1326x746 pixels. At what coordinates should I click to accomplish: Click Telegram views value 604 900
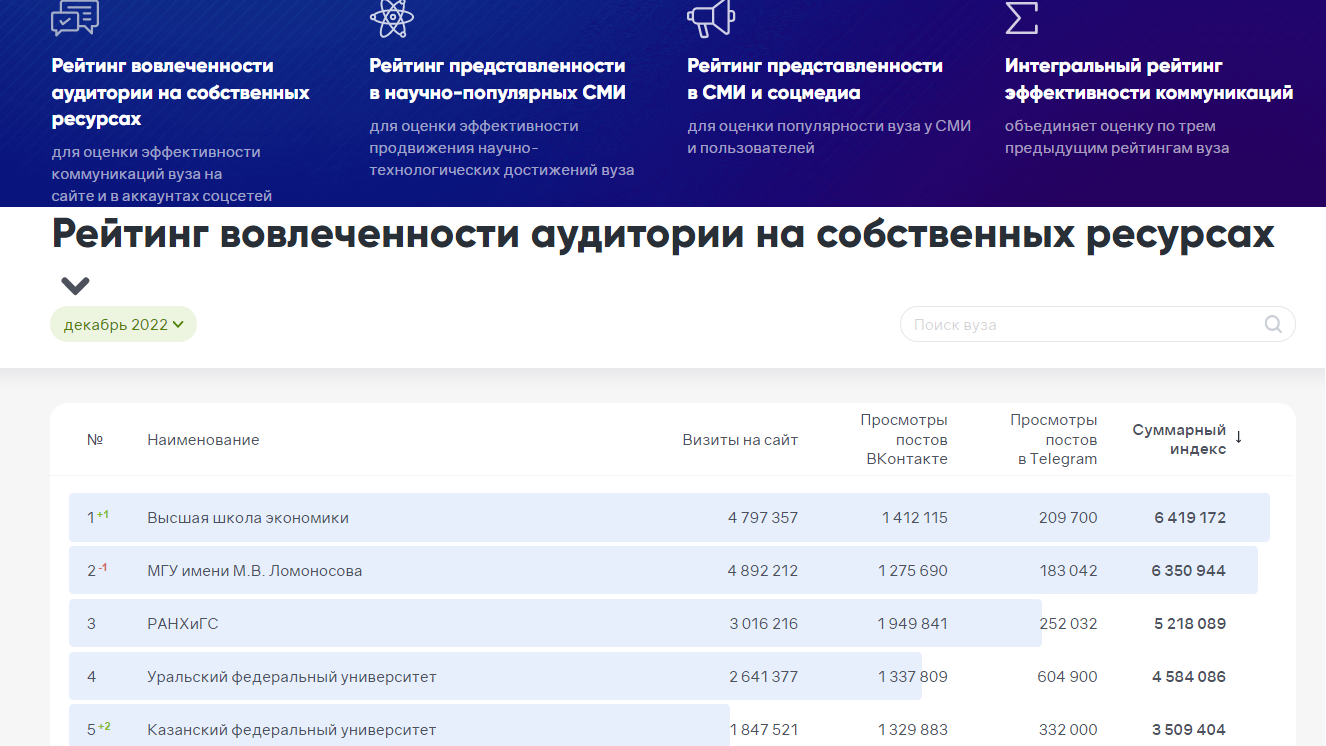click(1068, 677)
